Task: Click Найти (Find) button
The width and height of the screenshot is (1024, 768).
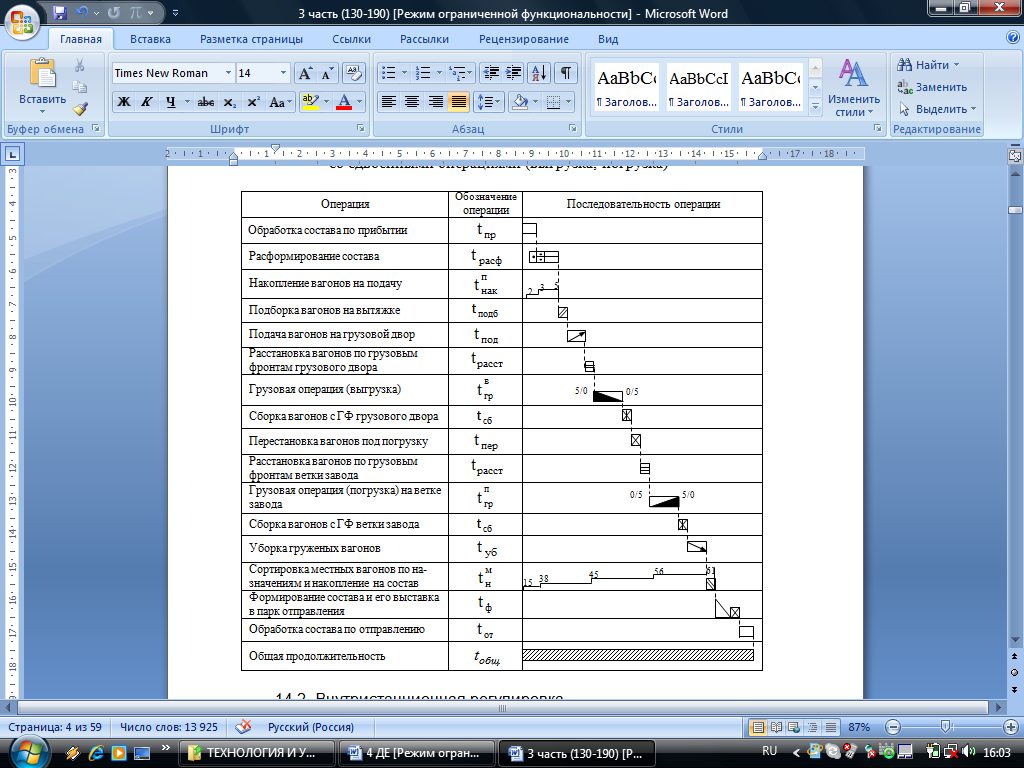Action: tap(928, 65)
